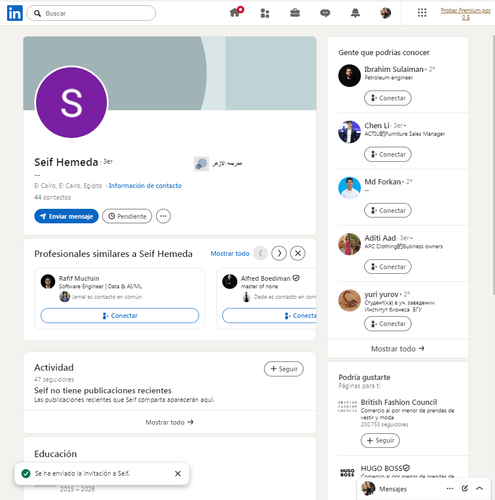
Task: Click Alfred Boediman's verified badge
Action: pos(296,278)
